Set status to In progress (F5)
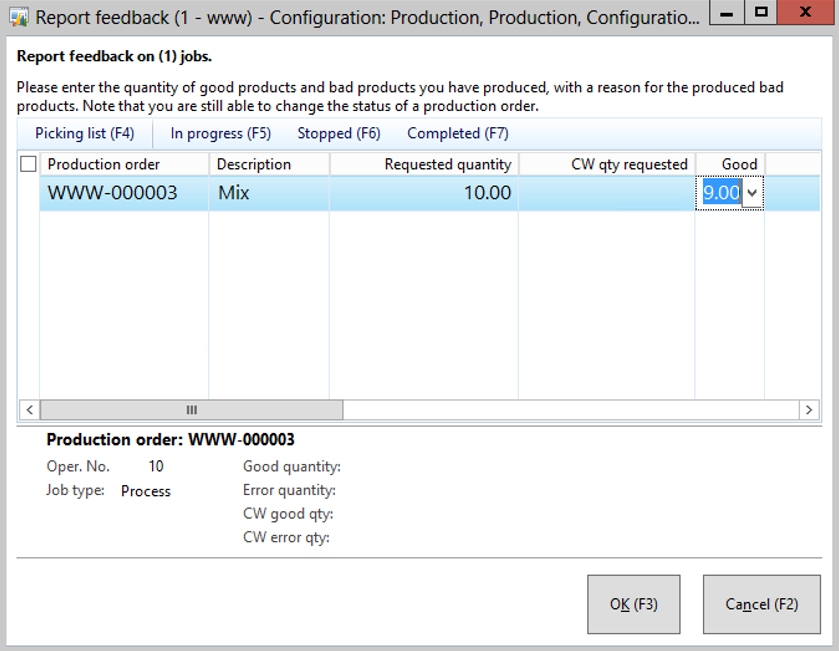The image size is (839, 651). (220, 133)
